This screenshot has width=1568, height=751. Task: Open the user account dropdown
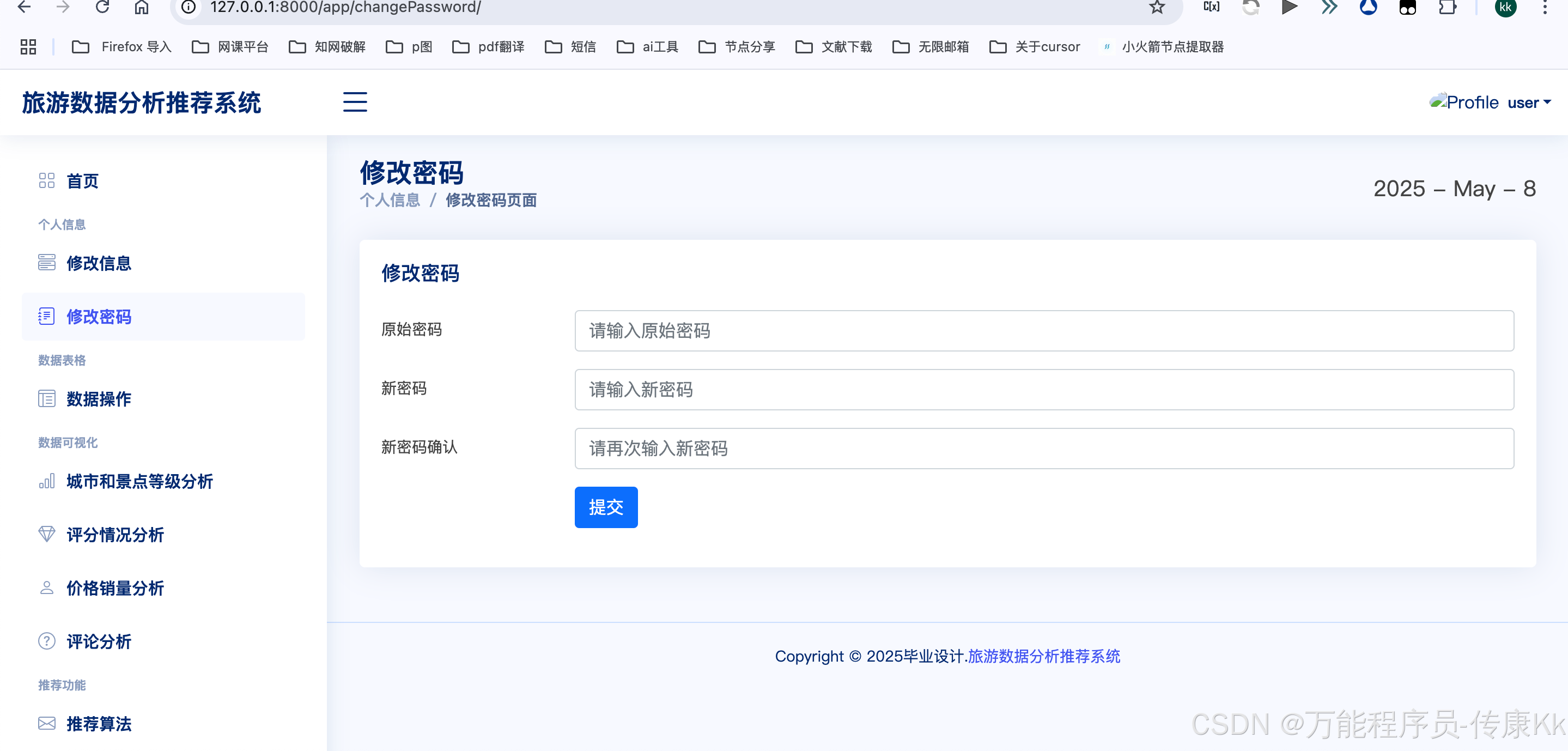pos(1528,102)
